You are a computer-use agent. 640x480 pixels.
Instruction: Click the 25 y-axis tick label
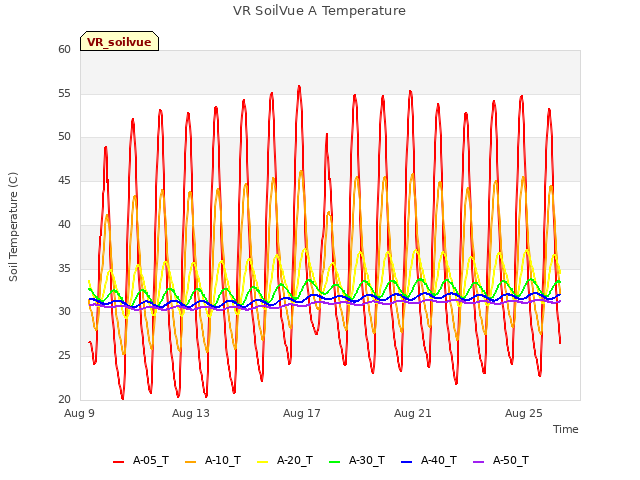point(64,356)
